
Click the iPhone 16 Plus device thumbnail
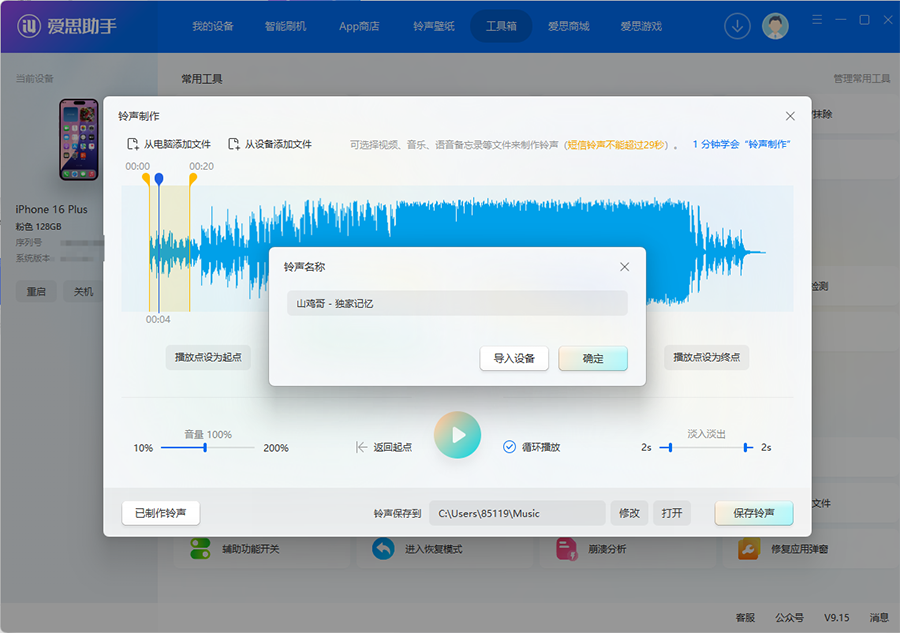point(79,139)
